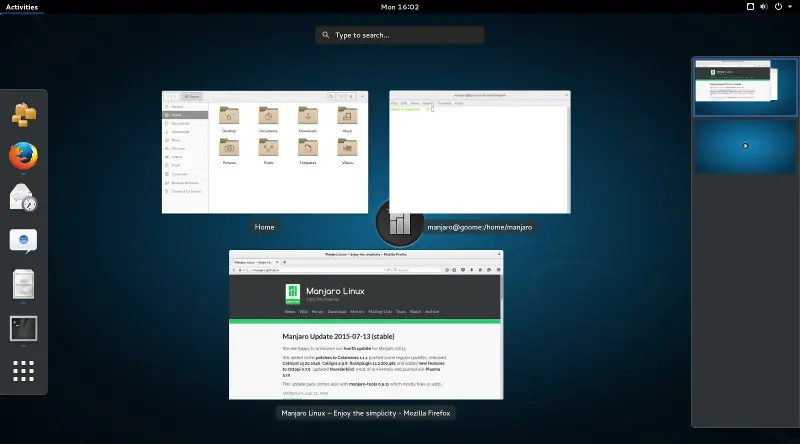The height and width of the screenshot is (444, 800).
Task: Select the 'Home' window caption label
Action: point(264,227)
